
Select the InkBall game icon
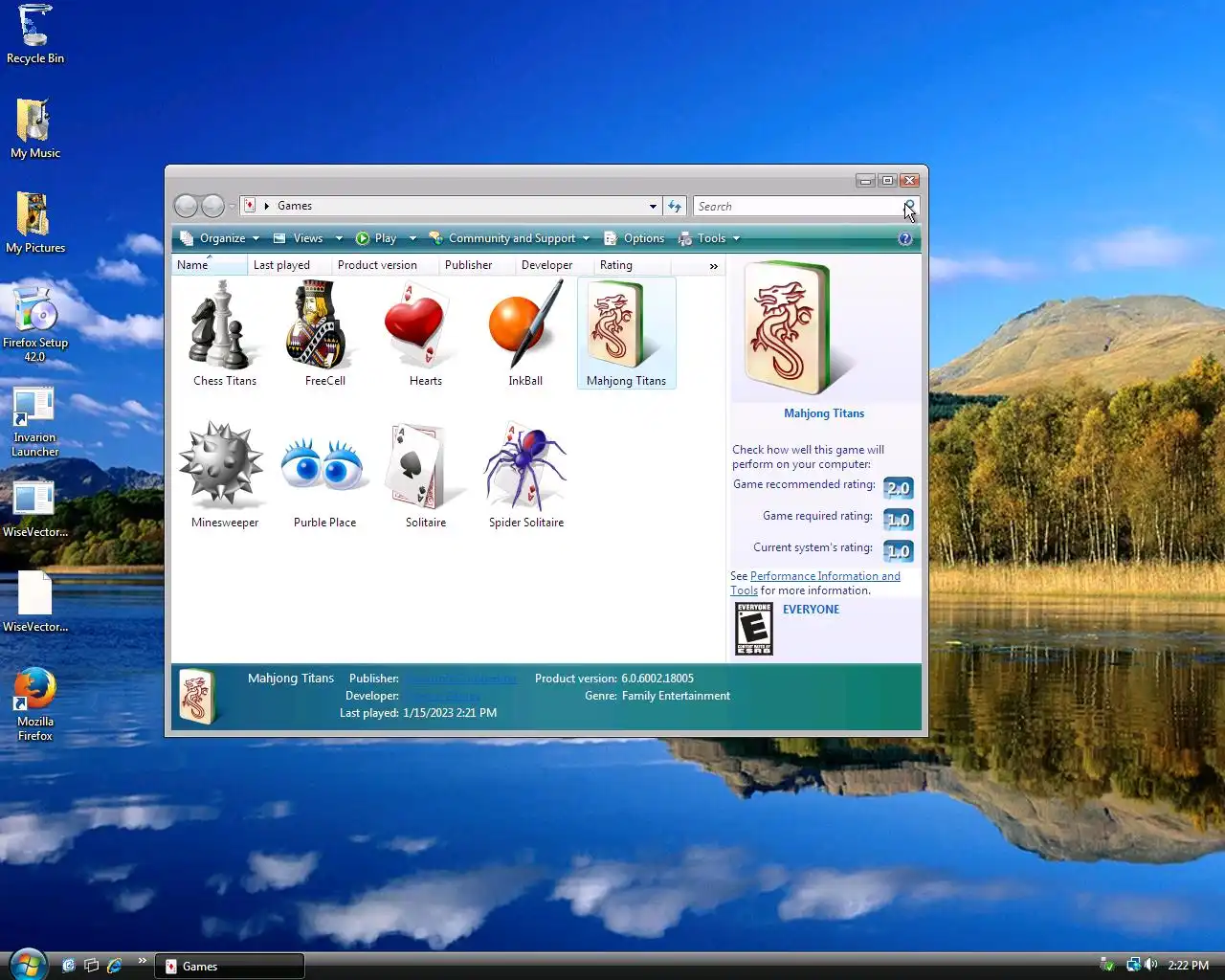point(525,325)
